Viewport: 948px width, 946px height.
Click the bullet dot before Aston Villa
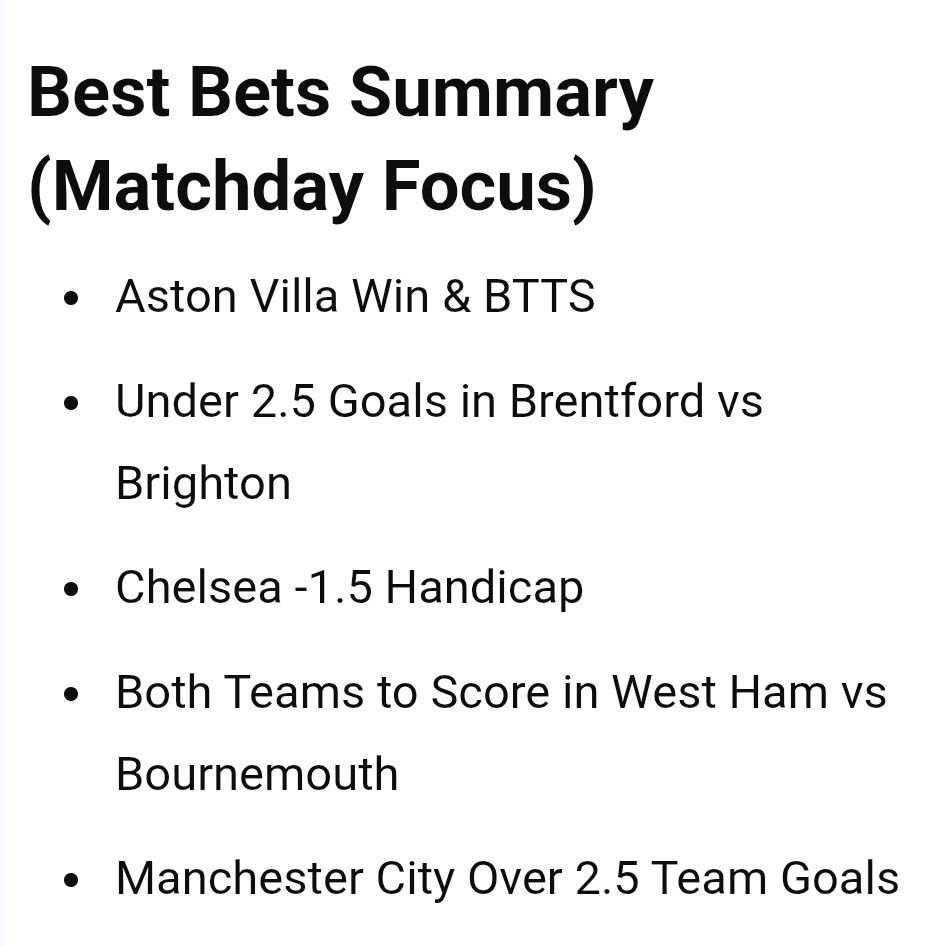70,298
